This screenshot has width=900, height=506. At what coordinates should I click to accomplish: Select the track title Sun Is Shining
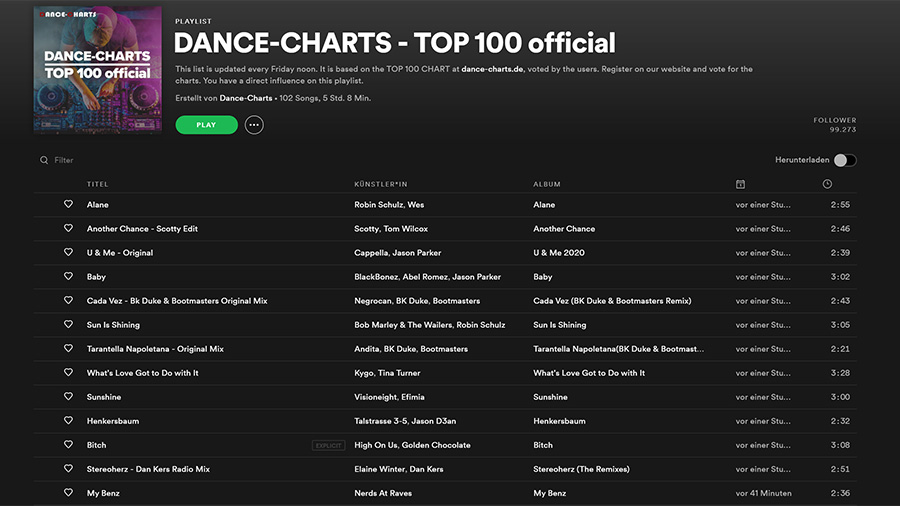(113, 325)
